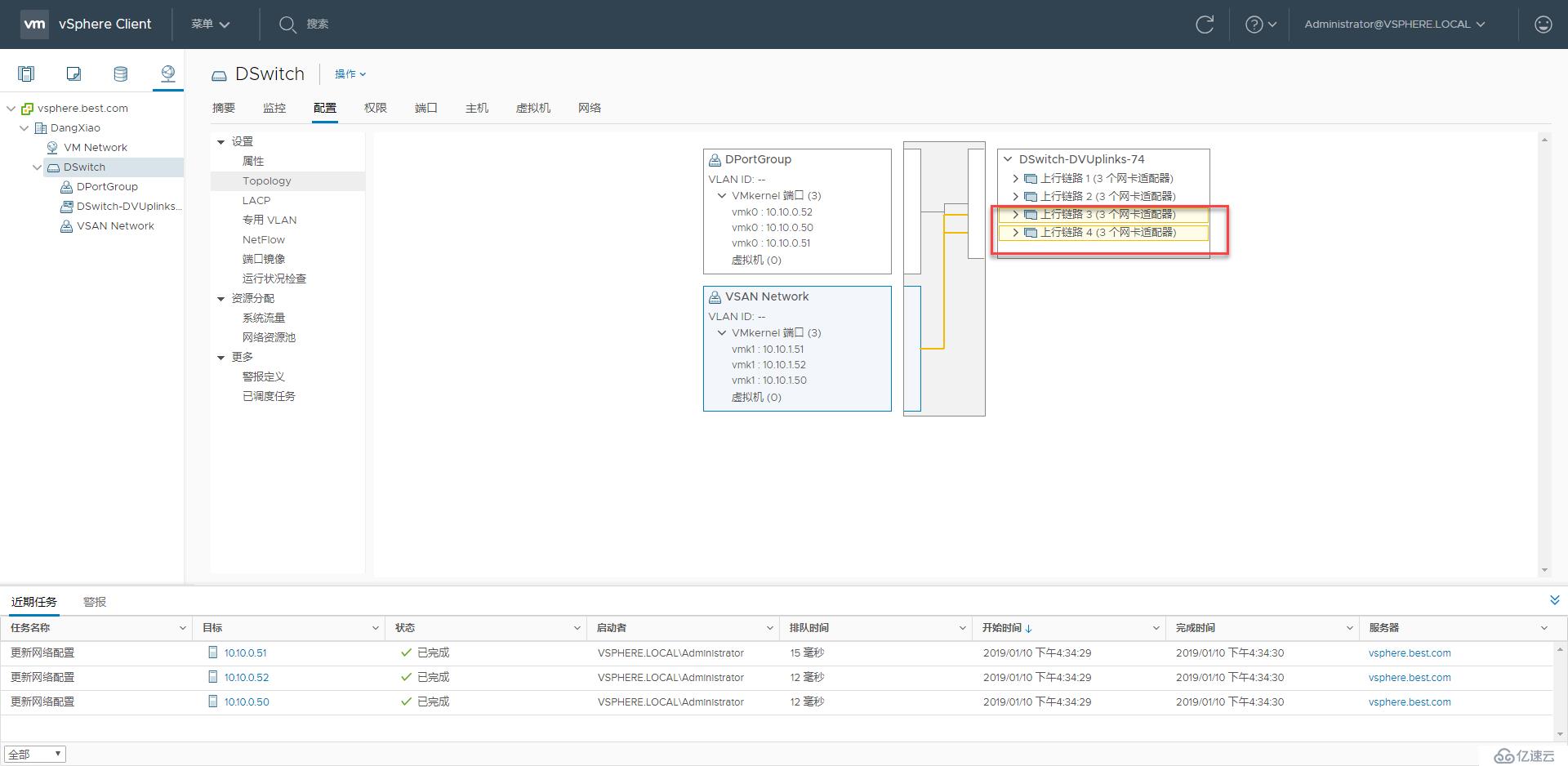1568x766 pixels.
Task: Click the search magnifier icon
Action: 287,24
